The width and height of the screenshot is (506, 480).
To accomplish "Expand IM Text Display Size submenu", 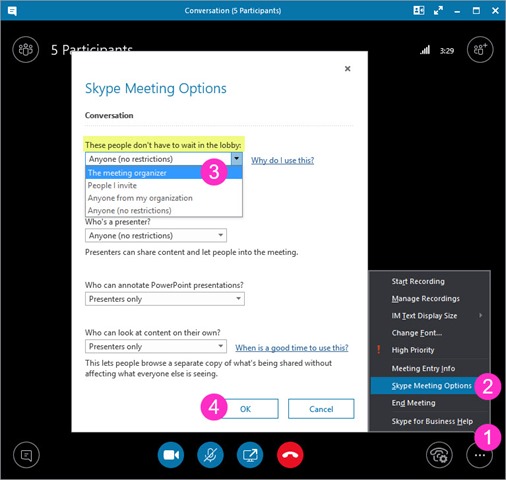I will pos(430,316).
